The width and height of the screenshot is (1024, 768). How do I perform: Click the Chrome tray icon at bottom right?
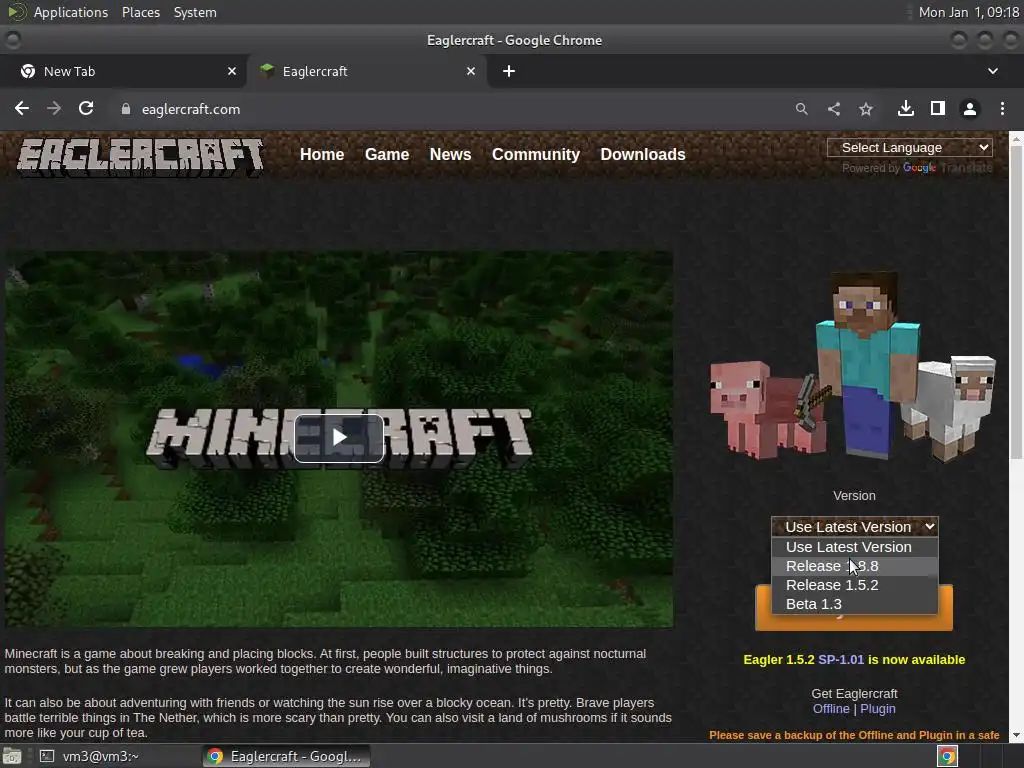pyautogui.click(x=947, y=756)
